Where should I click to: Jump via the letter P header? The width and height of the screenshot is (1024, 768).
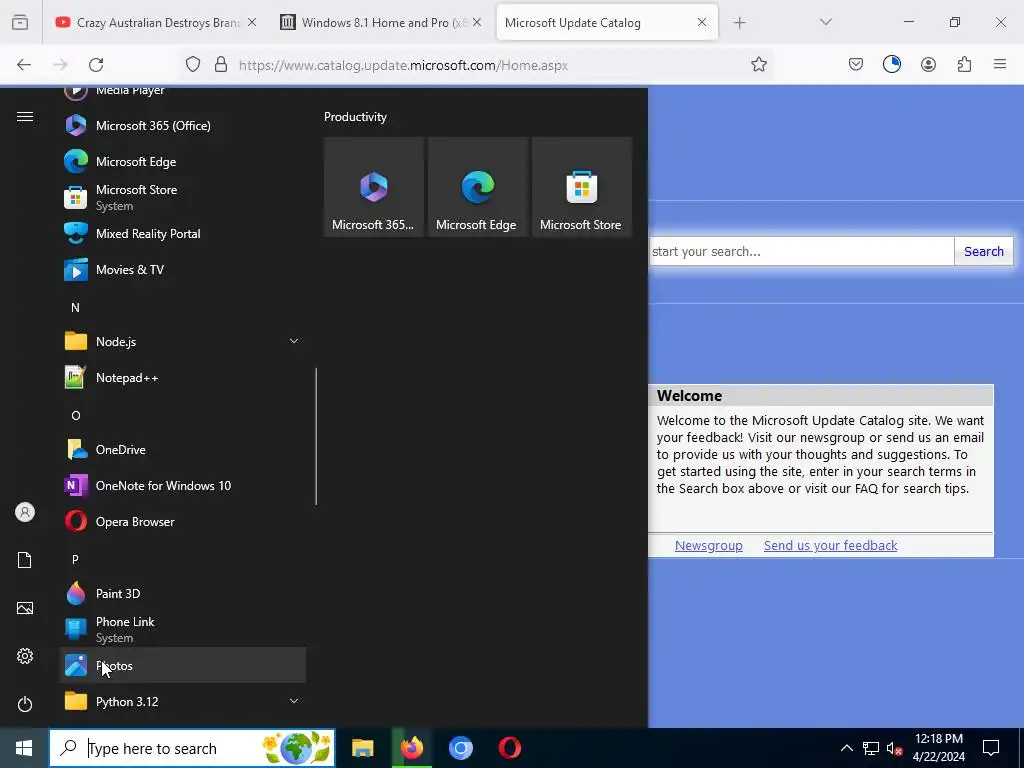click(75, 559)
